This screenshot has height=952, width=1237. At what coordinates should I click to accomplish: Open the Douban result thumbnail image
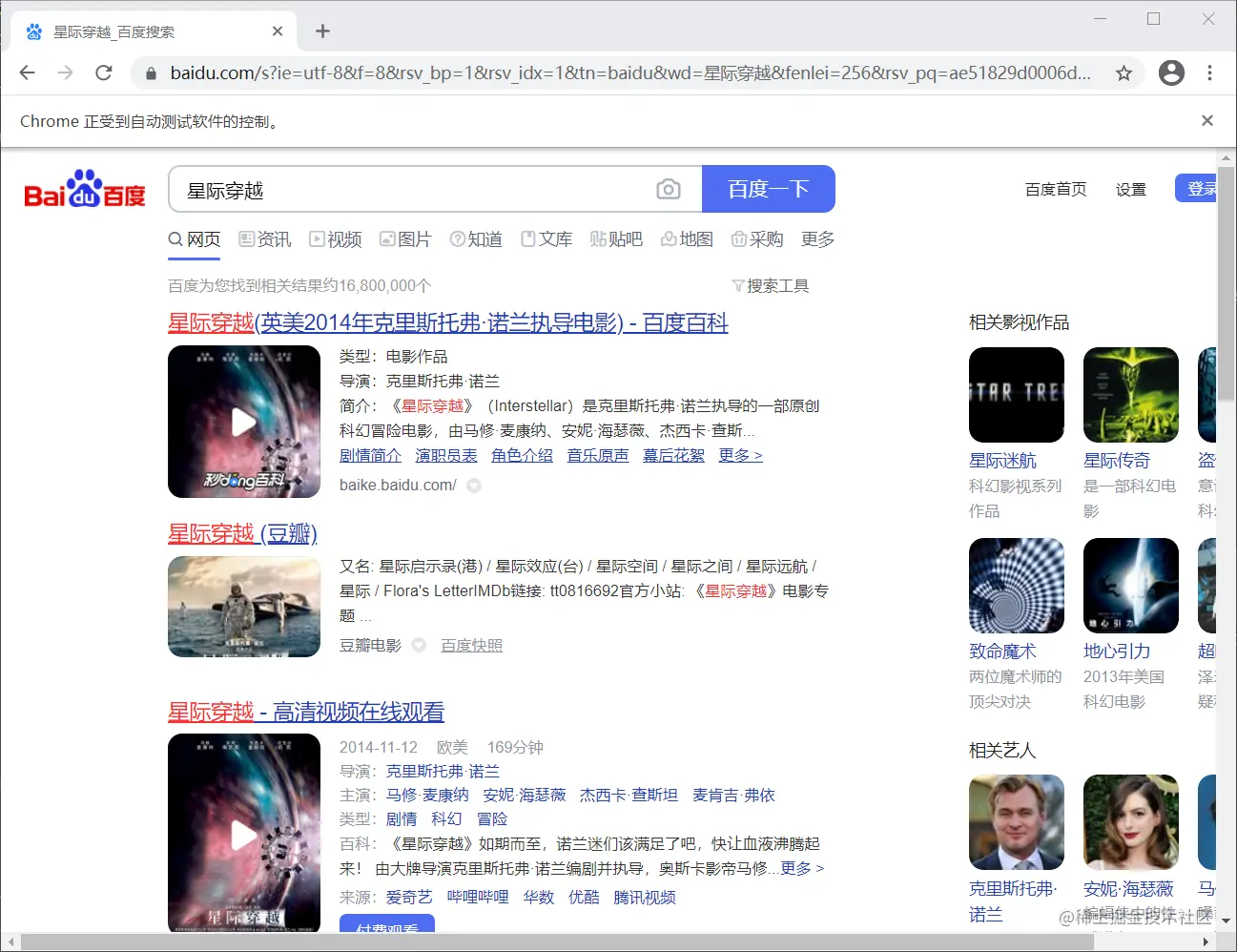pyautogui.click(x=244, y=607)
